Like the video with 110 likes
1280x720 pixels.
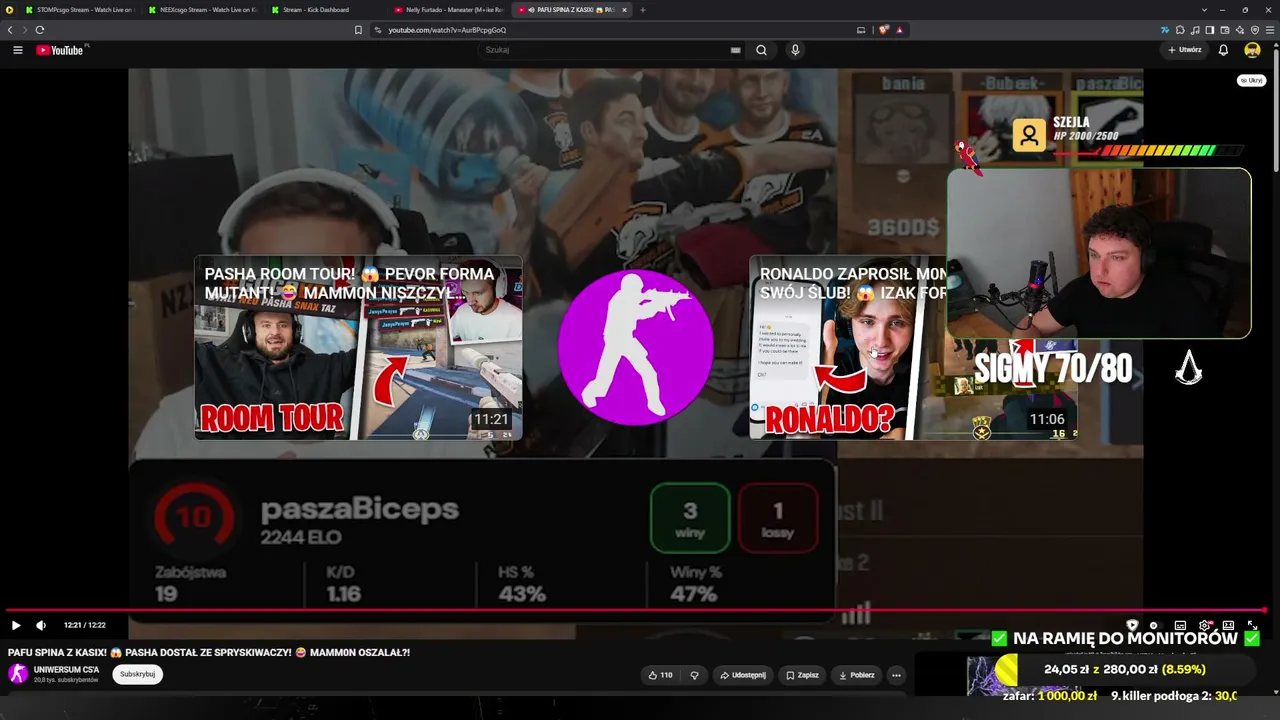(x=660, y=675)
